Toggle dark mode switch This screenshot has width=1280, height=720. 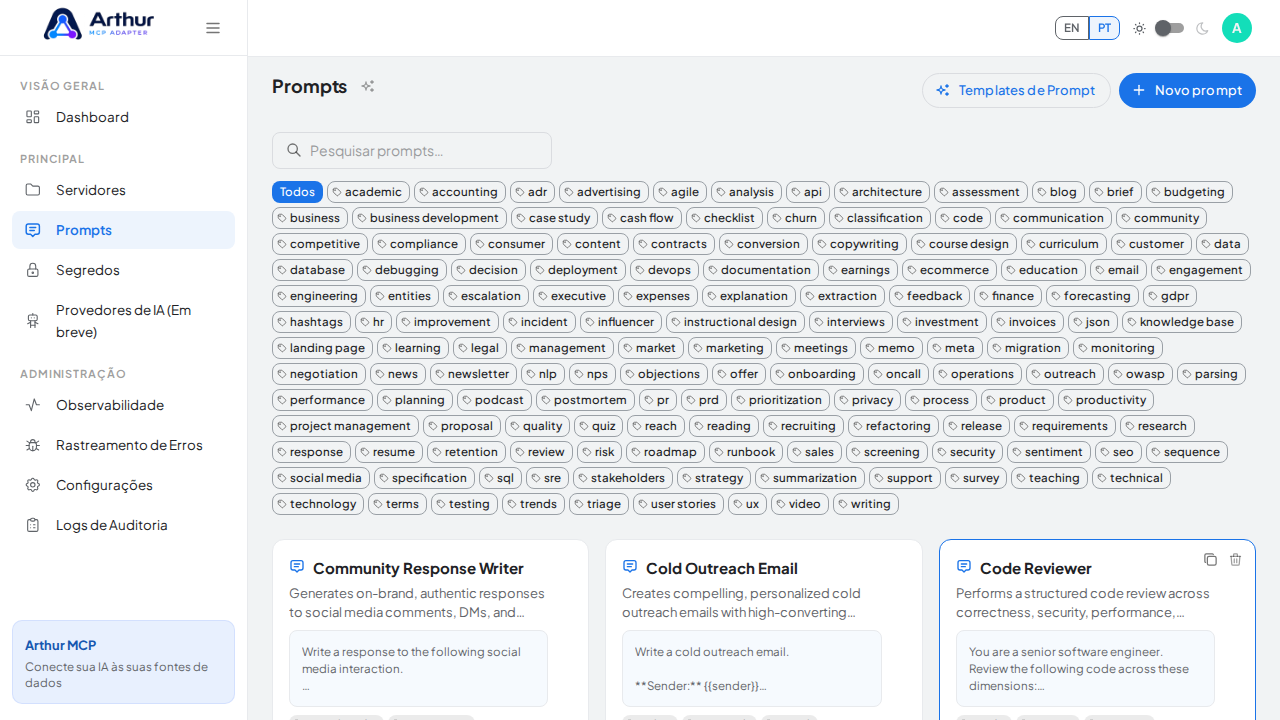point(1170,28)
